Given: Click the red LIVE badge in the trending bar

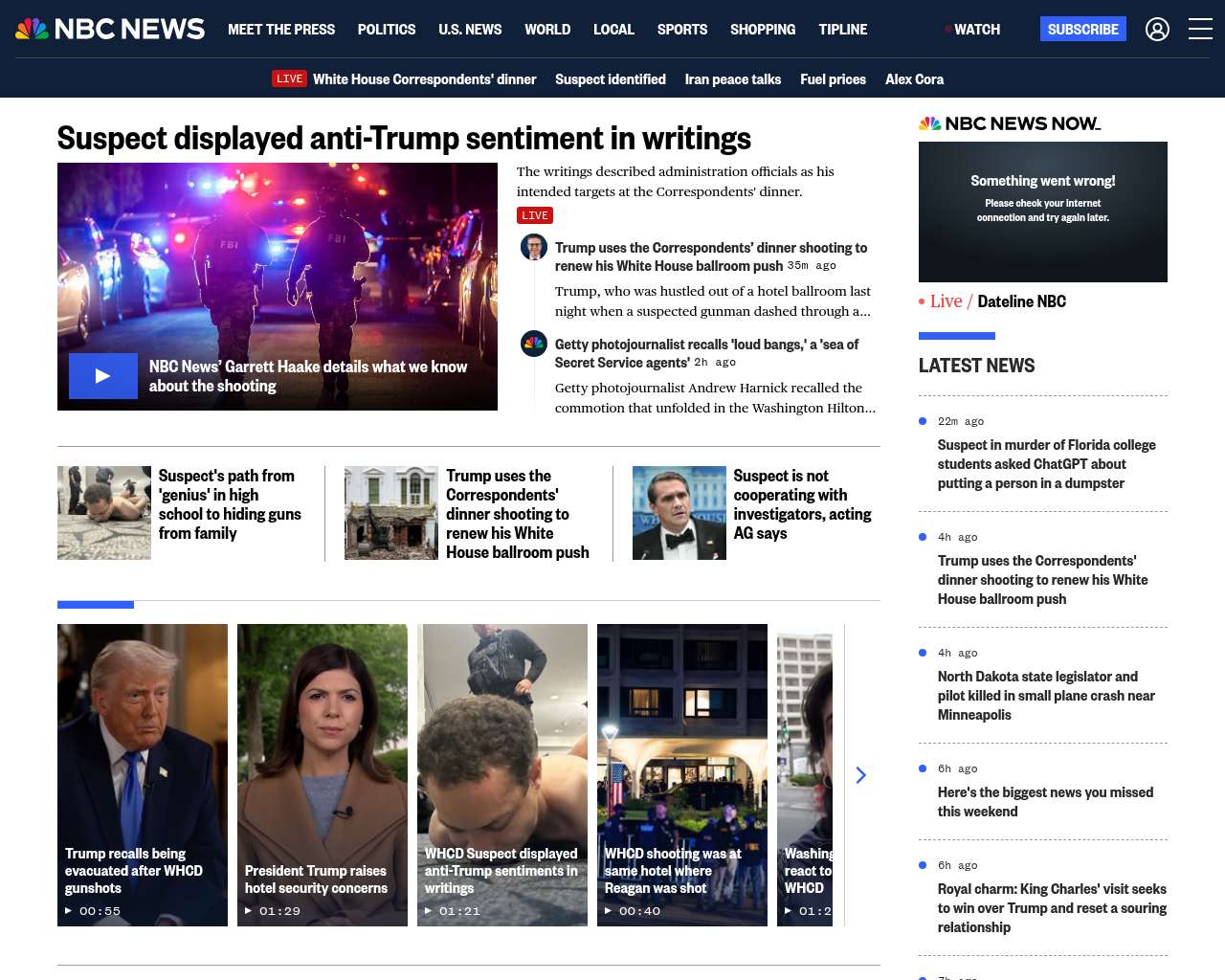Looking at the screenshot, I should [x=289, y=79].
